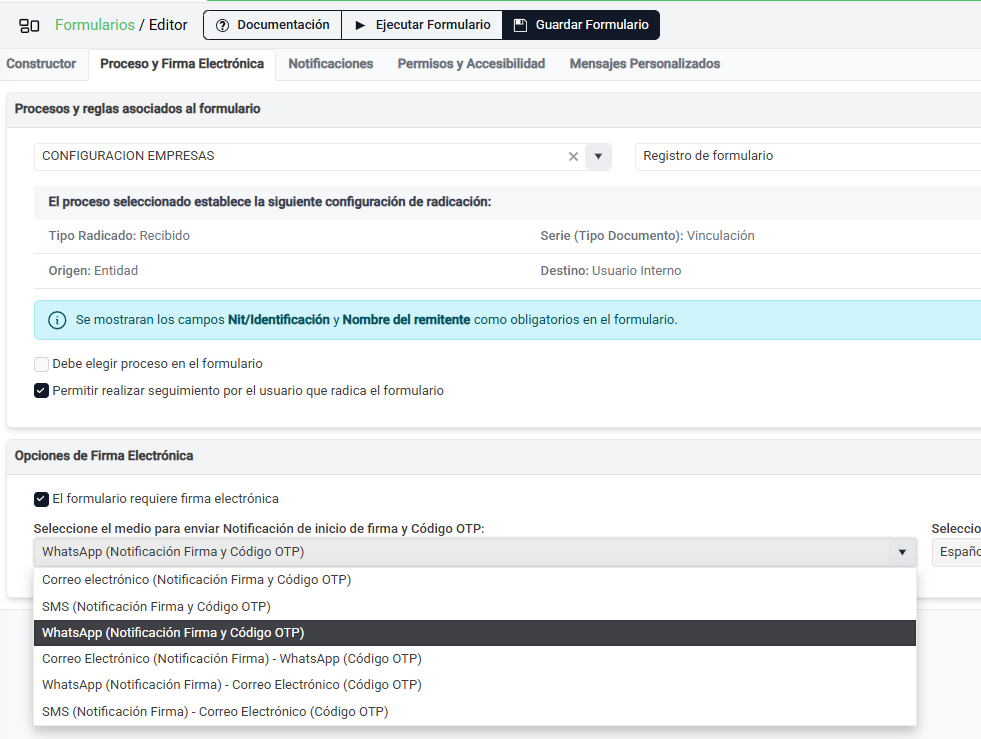Screen dimensions: 981x739
Task: Clear the CONFIGURACION EMPRESAS selection with X
Action: pos(573,156)
